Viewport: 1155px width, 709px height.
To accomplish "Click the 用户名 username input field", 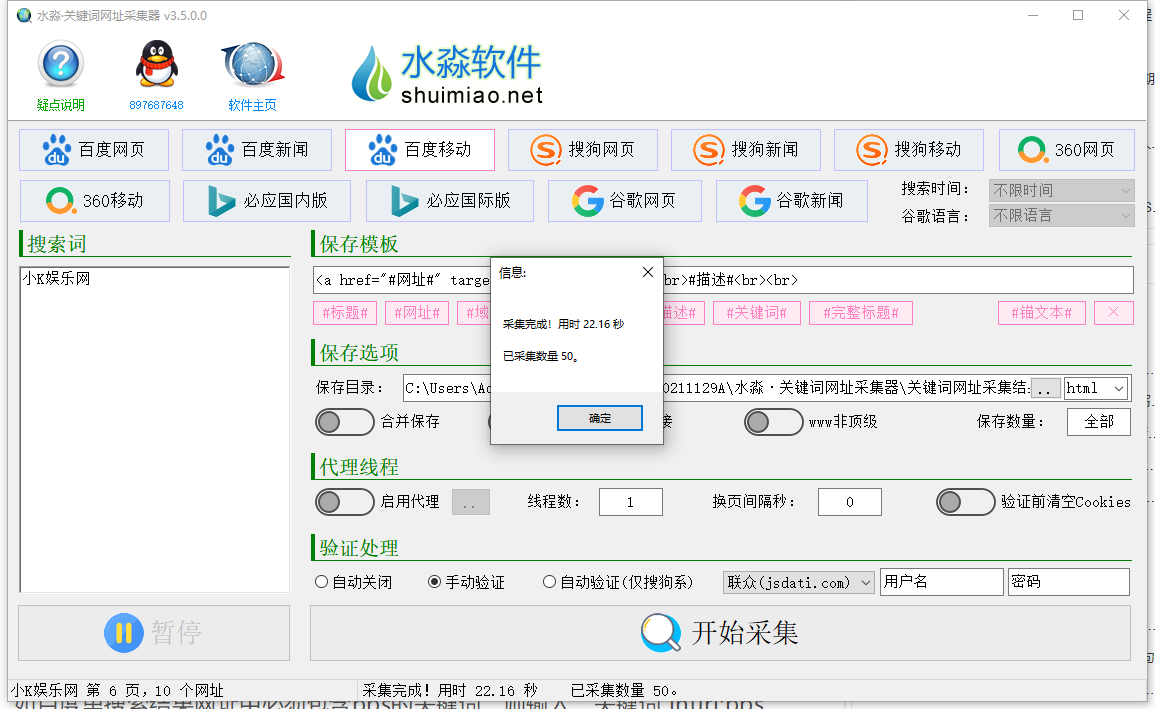I will [941, 582].
